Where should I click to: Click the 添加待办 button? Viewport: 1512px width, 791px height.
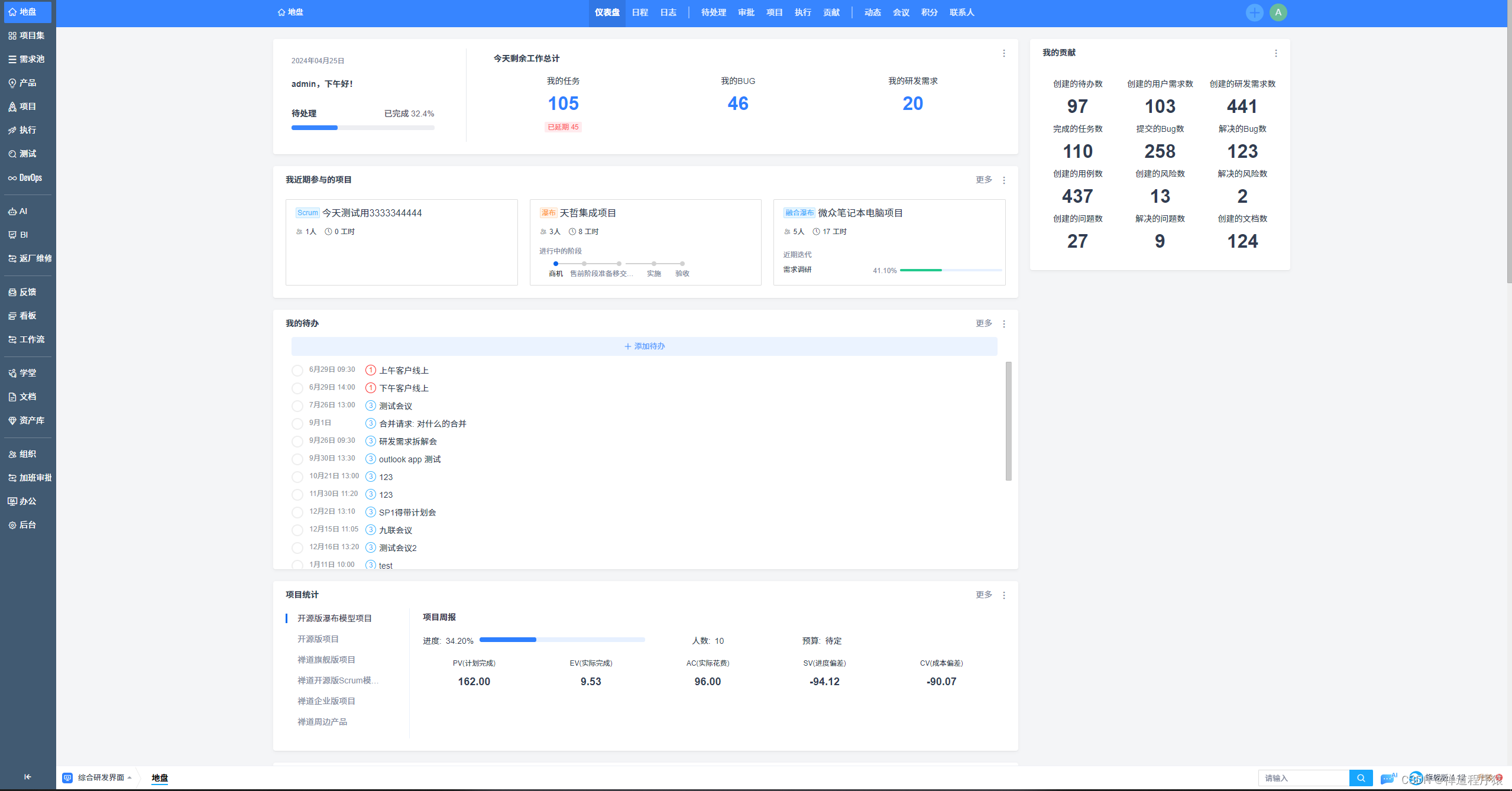click(x=644, y=346)
